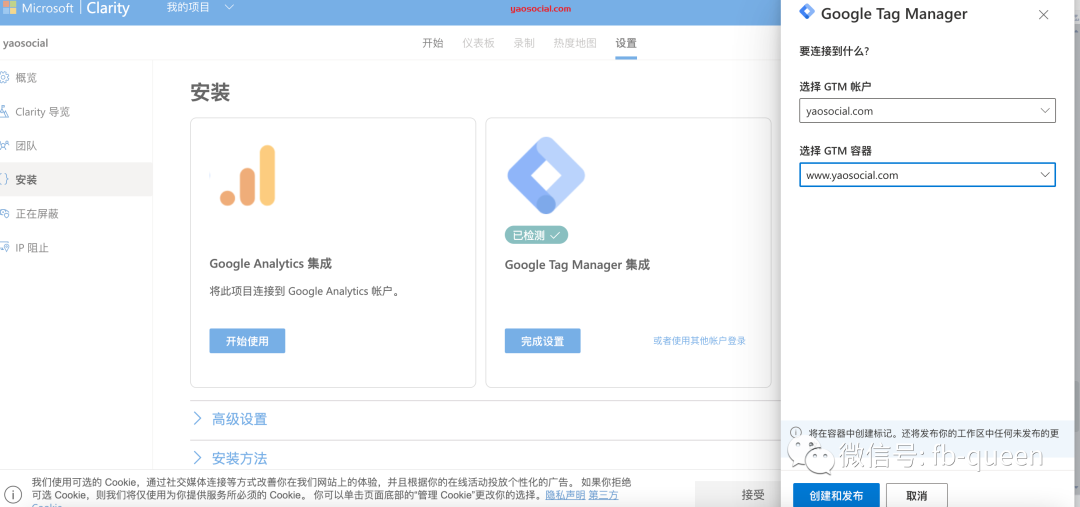Expand the 高级设置 section
The height and width of the screenshot is (507, 1080).
pos(239,419)
